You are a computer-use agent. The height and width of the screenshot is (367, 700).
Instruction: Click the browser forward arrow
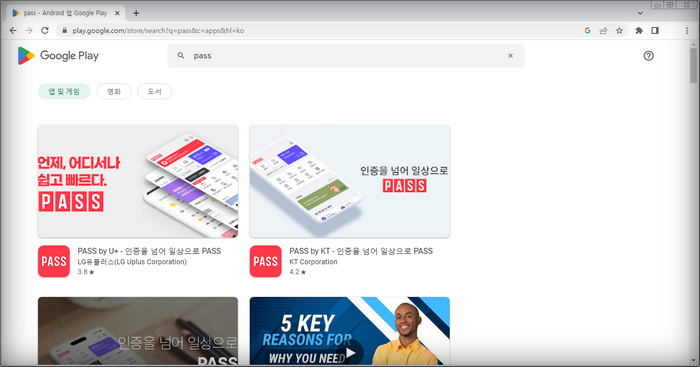click(x=29, y=30)
